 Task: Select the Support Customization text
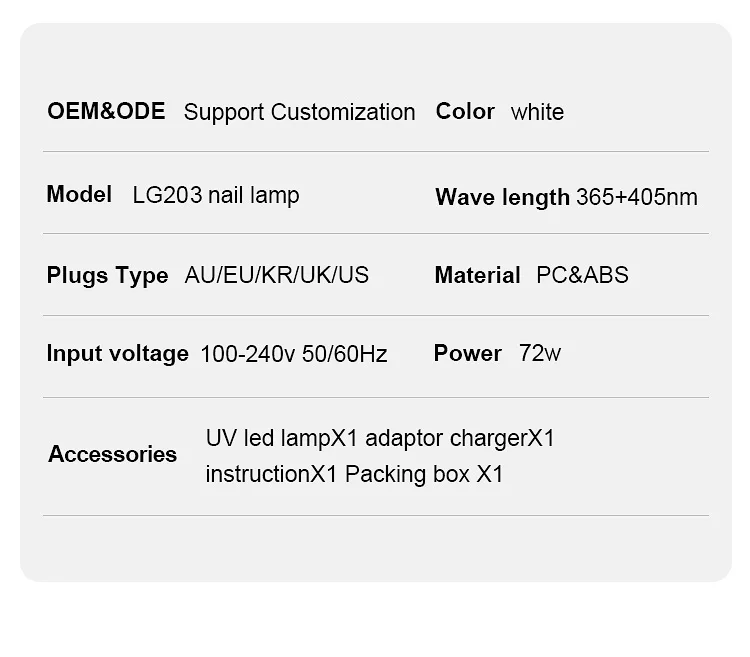point(299,112)
